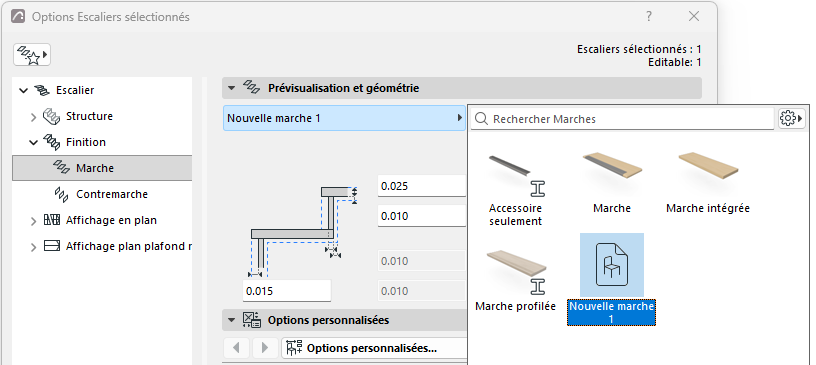This screenshot has height=365, width=816.
Task: Click the Rechercher Marches search field
Action: click(622, 119)
